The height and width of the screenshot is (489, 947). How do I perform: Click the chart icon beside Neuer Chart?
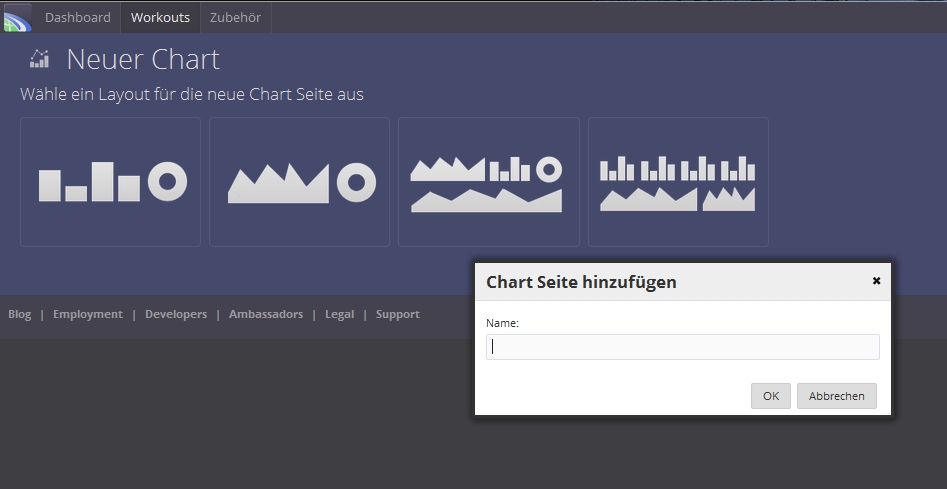[39, 59]
